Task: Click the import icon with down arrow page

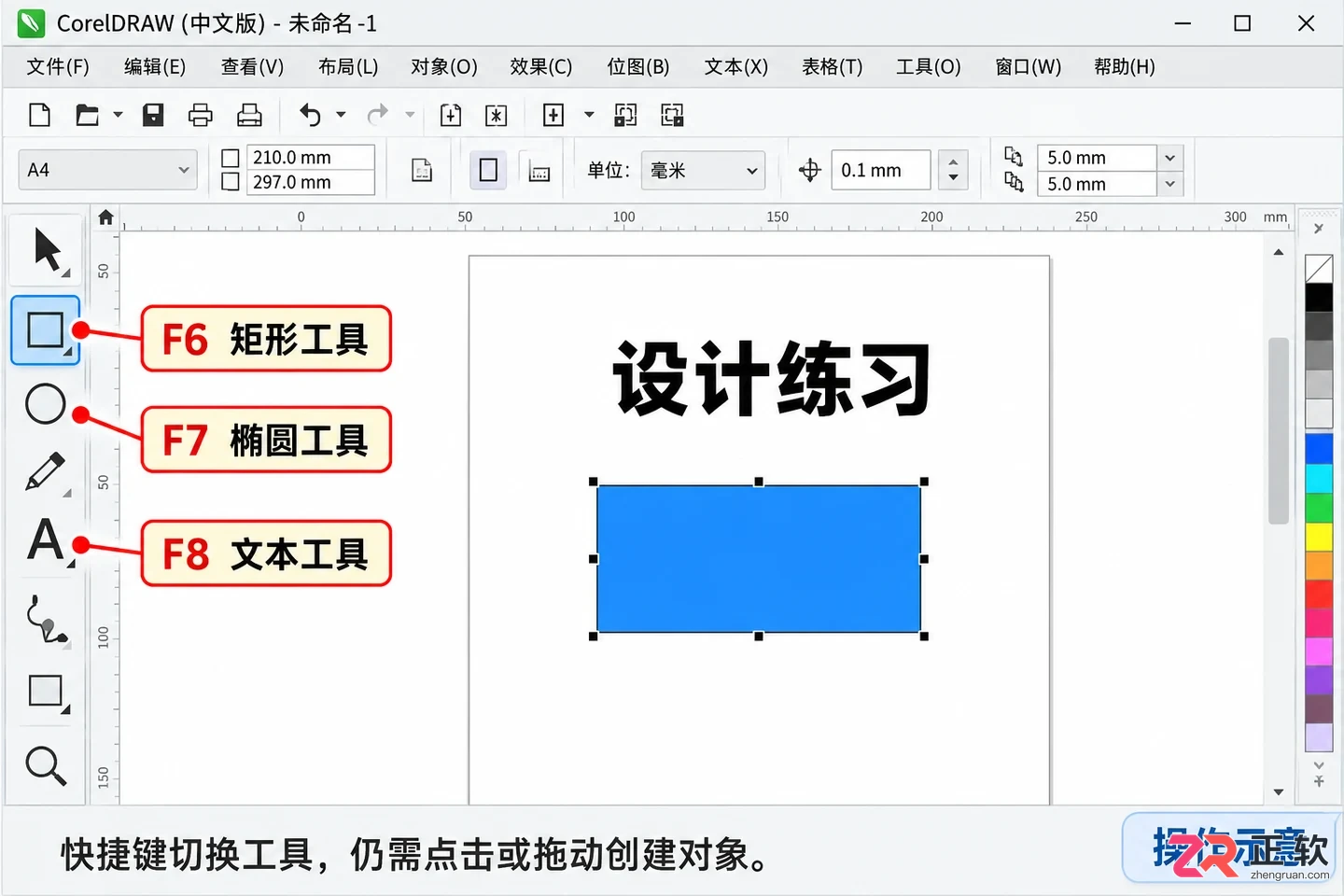Action: click(x=451, y=115)
